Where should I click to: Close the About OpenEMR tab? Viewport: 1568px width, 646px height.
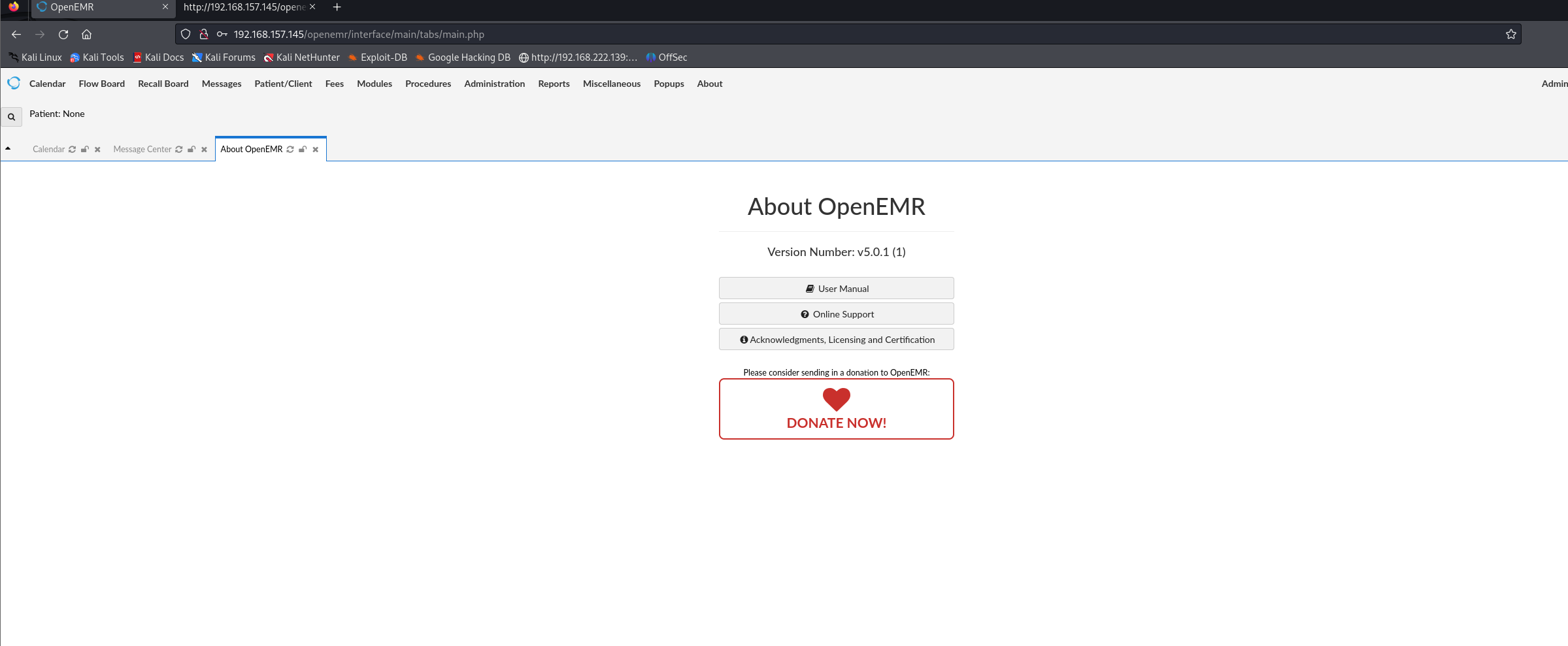(x=316, y=150)
